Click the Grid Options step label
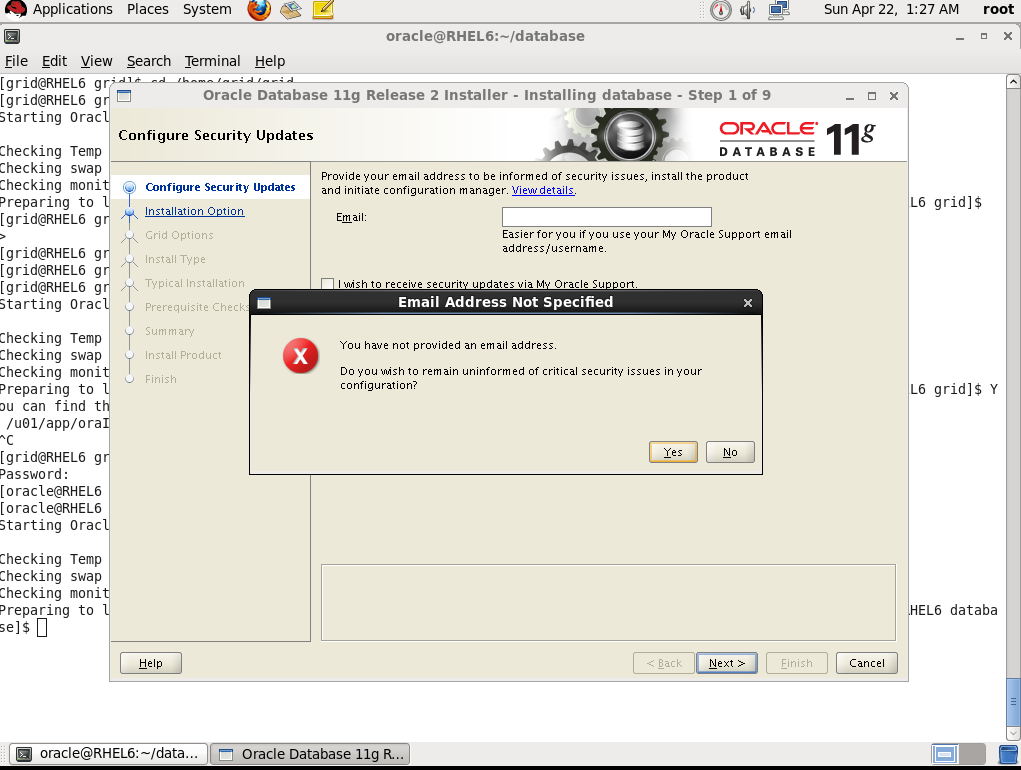 (179, 235)
